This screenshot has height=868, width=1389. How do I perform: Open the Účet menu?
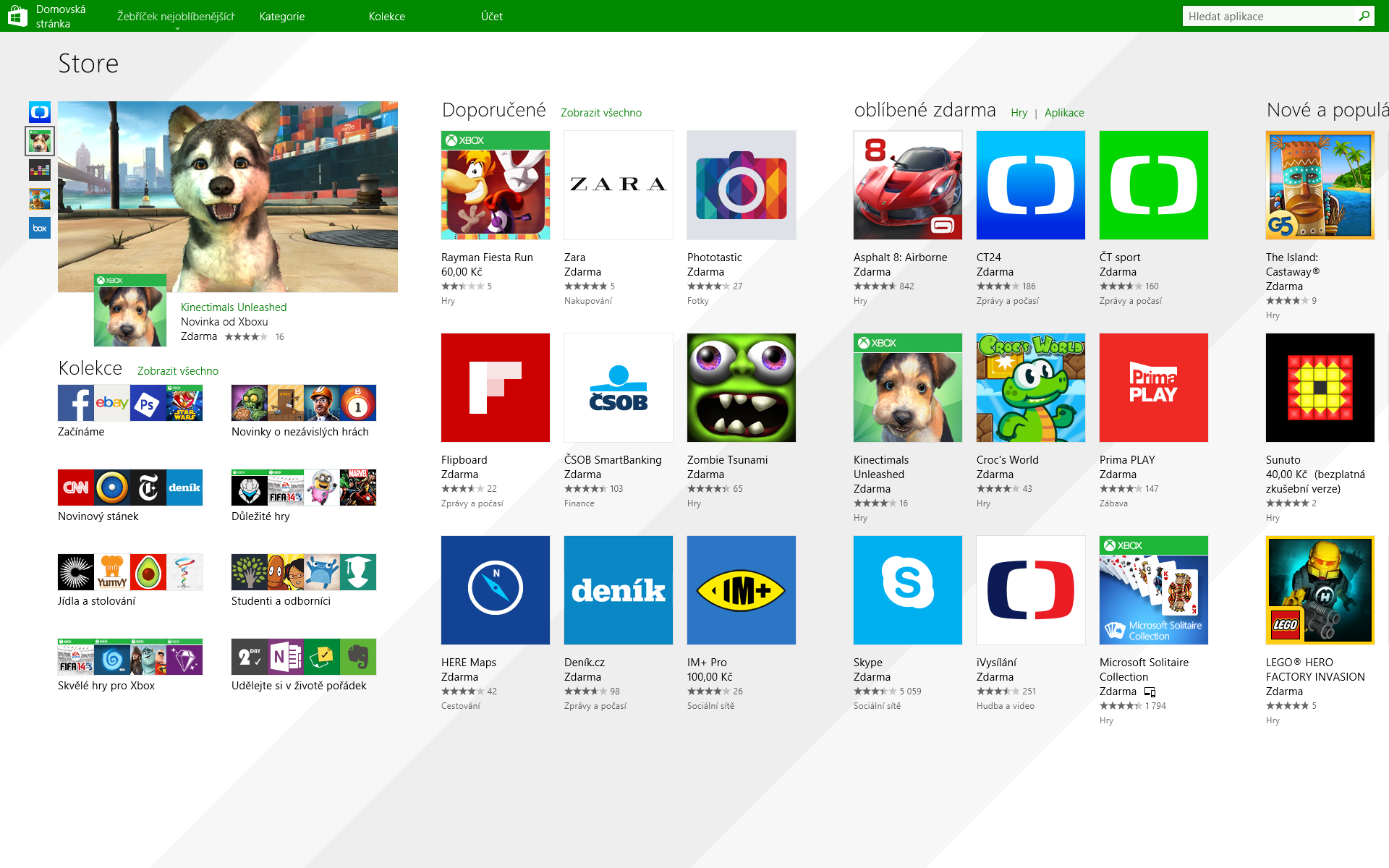tap(492, 17)
